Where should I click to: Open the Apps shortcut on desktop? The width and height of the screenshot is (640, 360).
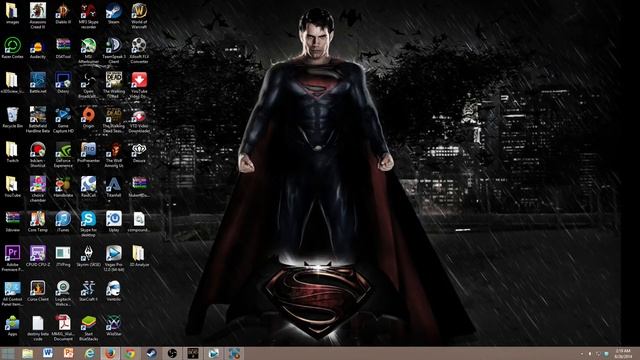(12, 326)
